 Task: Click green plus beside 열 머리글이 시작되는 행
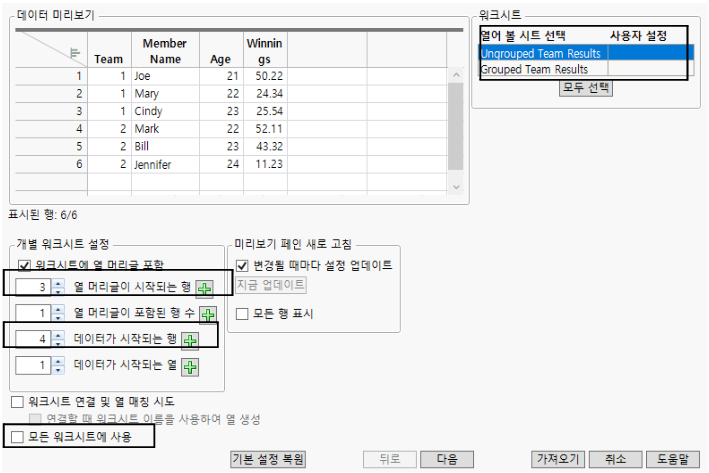(x=205, y=289)
